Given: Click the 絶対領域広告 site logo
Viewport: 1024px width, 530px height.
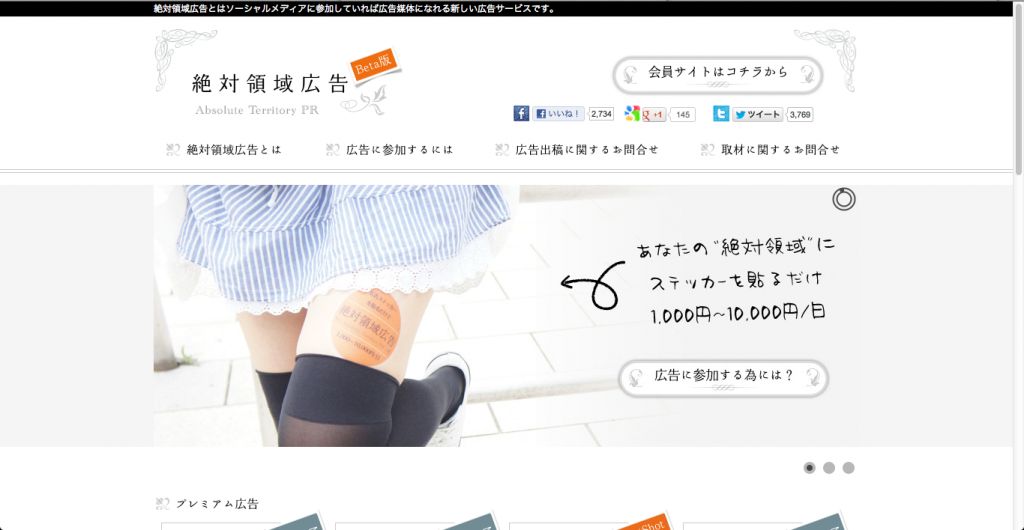Looking at the screenshot, I should click(x=270, y=84).
